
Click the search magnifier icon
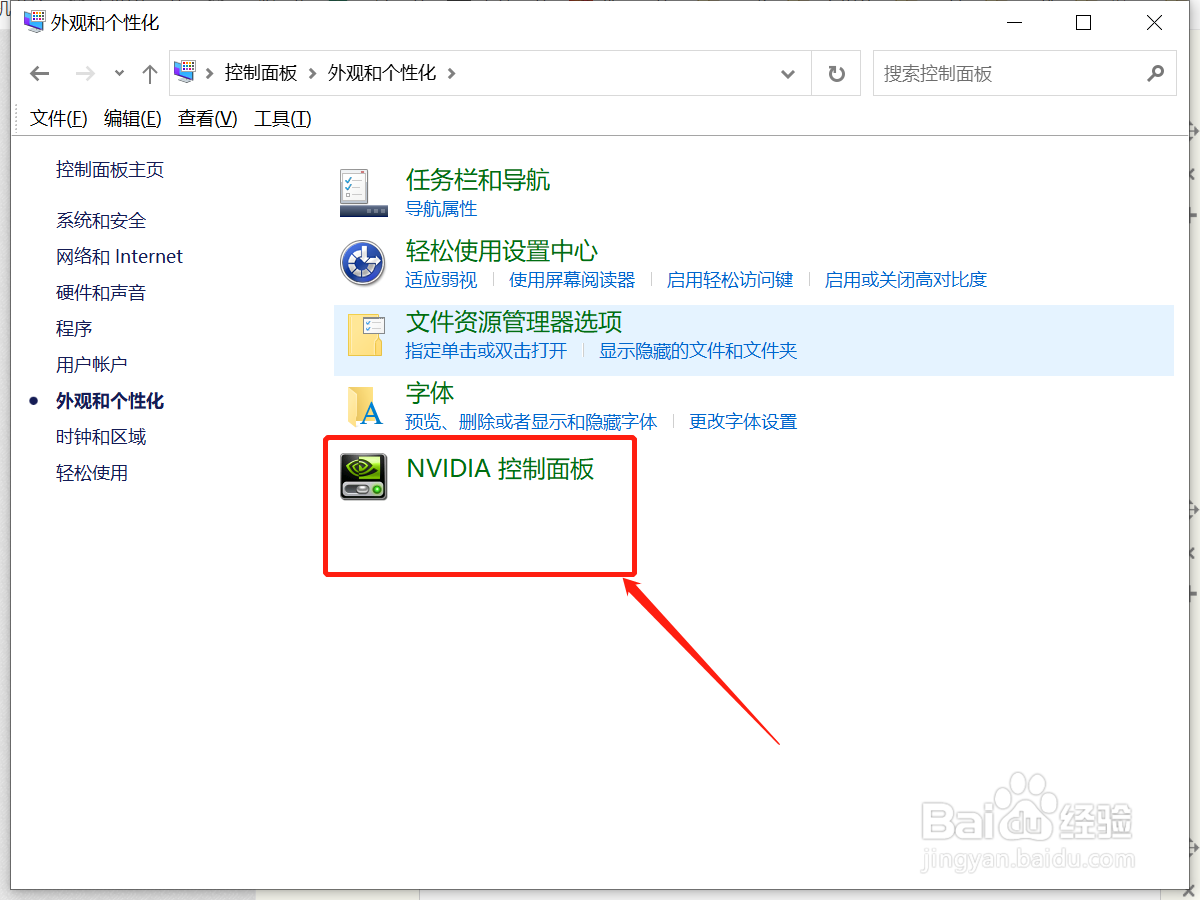(1155, 73)
